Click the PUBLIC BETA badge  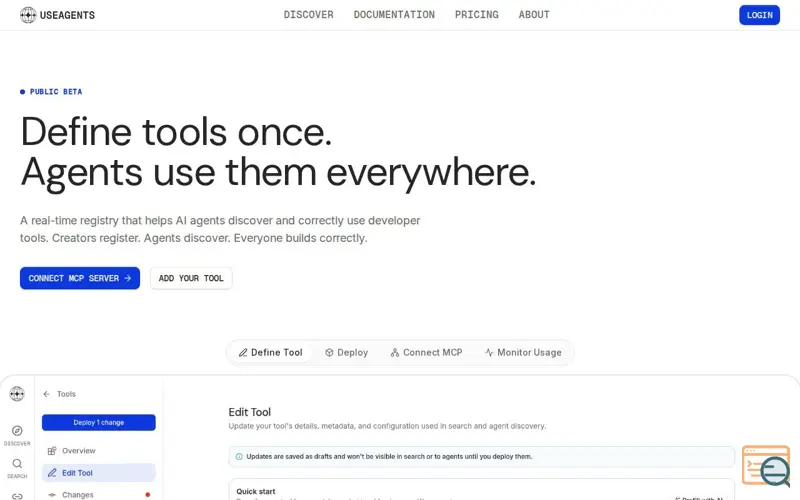[x=51, y=92]
